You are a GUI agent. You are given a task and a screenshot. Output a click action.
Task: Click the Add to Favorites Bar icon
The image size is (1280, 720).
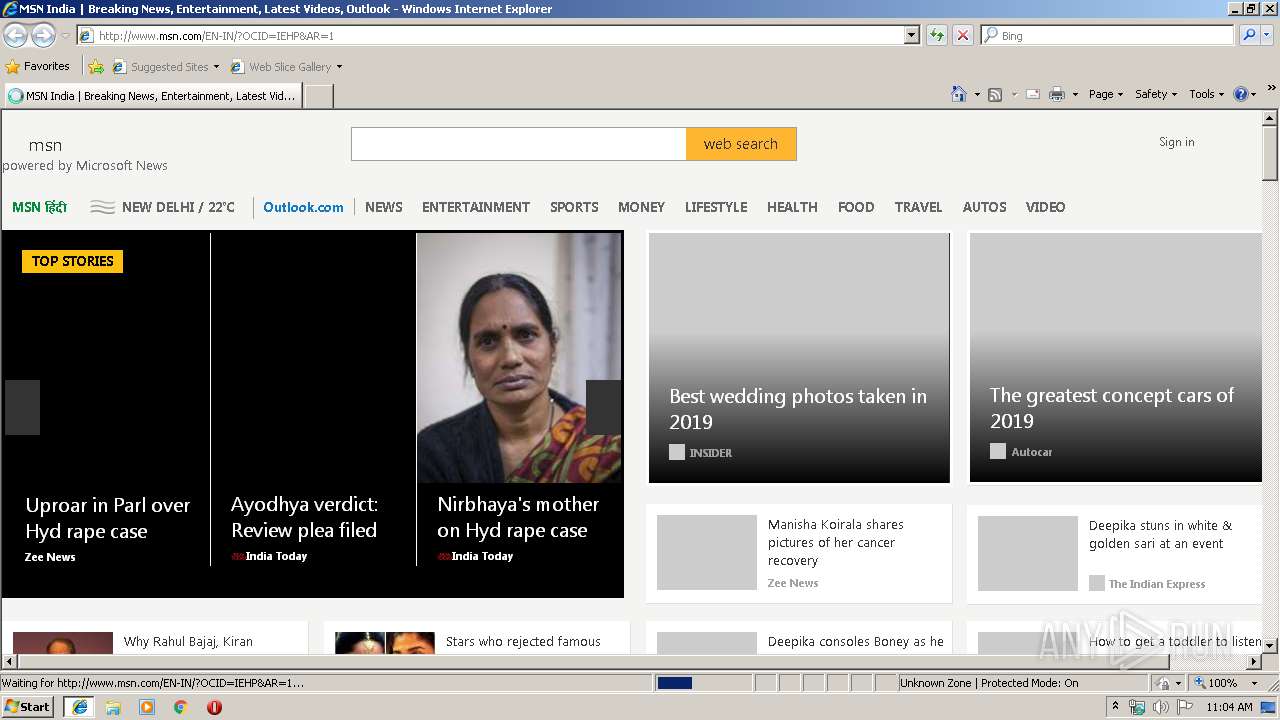coord(96,67)
